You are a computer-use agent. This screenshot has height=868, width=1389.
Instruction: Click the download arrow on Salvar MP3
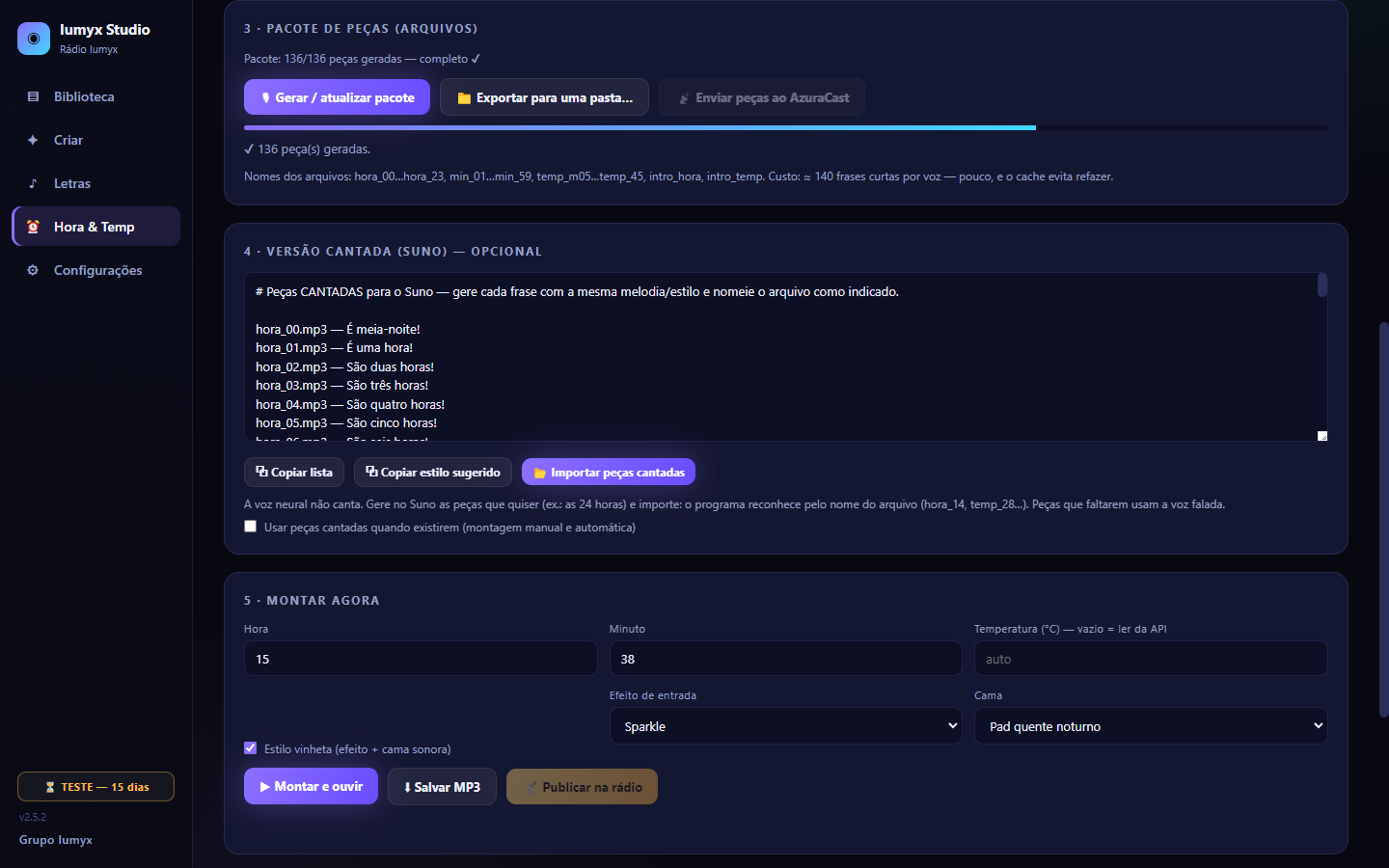pos(407,787)
